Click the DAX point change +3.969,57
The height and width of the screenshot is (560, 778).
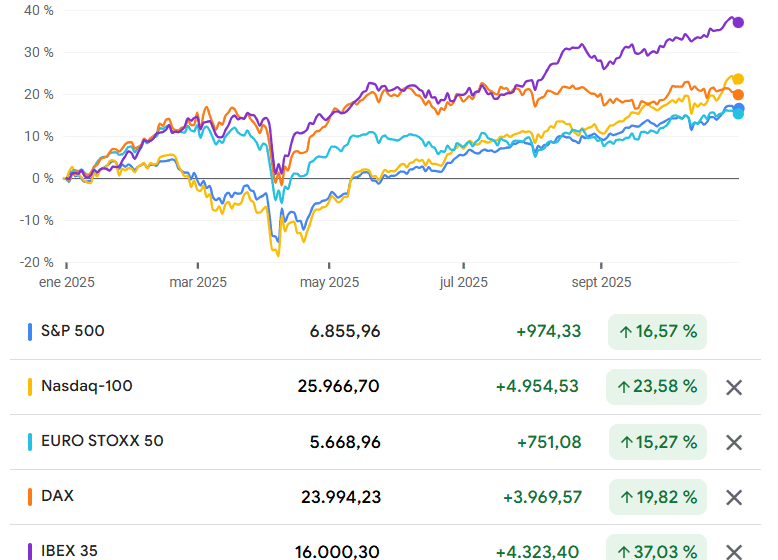click(x=537, y=497)
